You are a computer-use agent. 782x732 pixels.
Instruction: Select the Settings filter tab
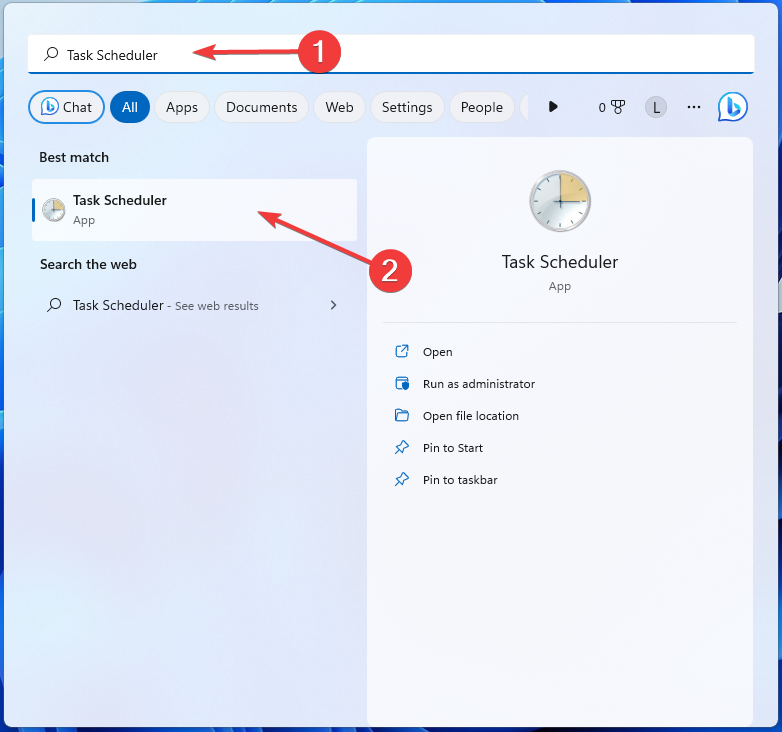pyautogui.click(x=407, y=107)
